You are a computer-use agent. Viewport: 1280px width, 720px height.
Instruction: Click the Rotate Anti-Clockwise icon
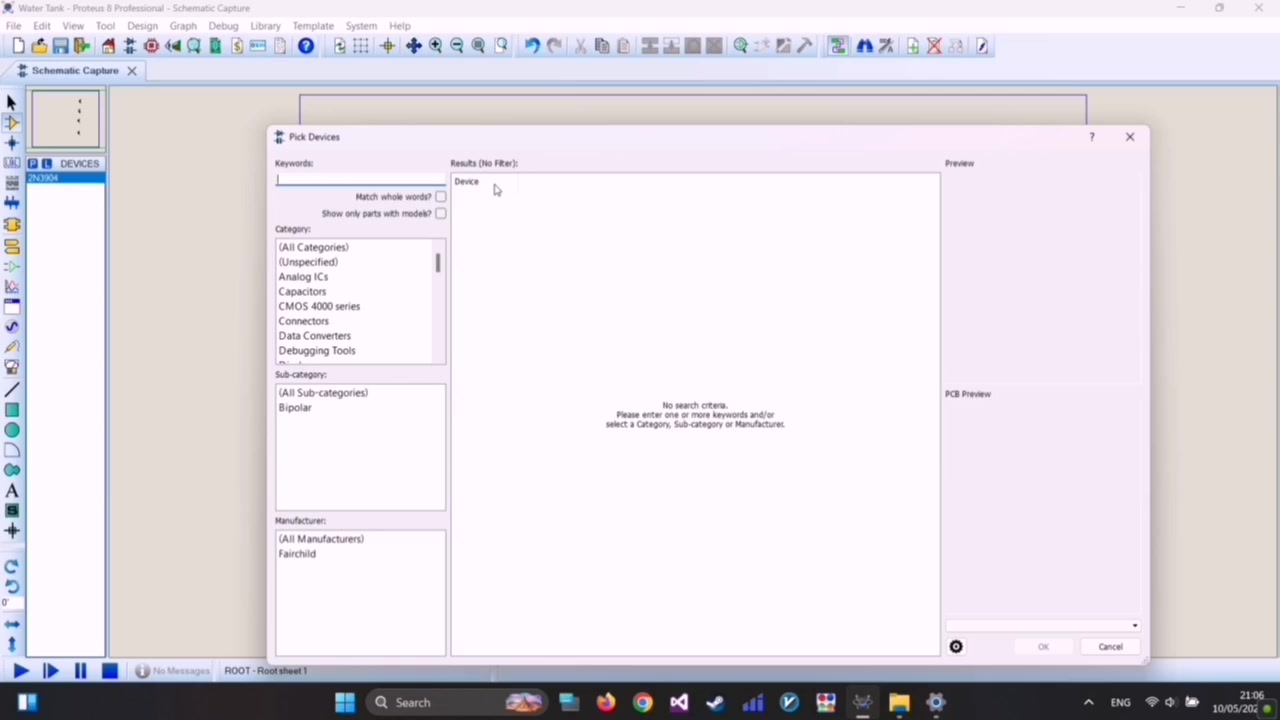coord(12,586)
